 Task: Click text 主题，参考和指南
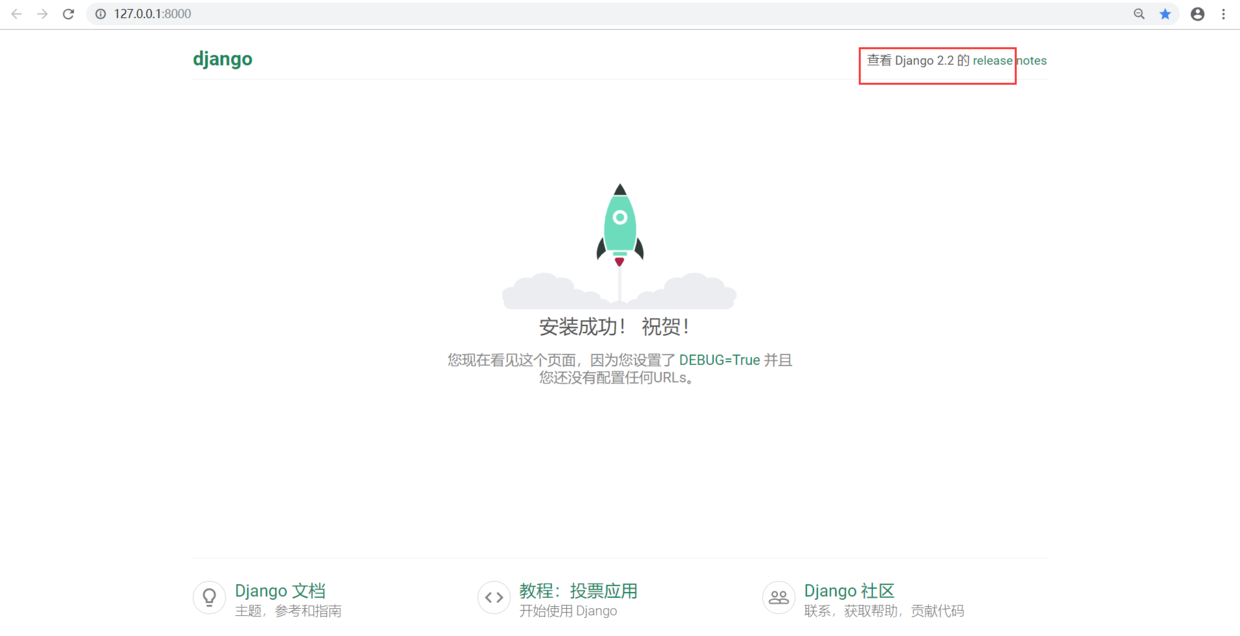(x=288, y=611)
